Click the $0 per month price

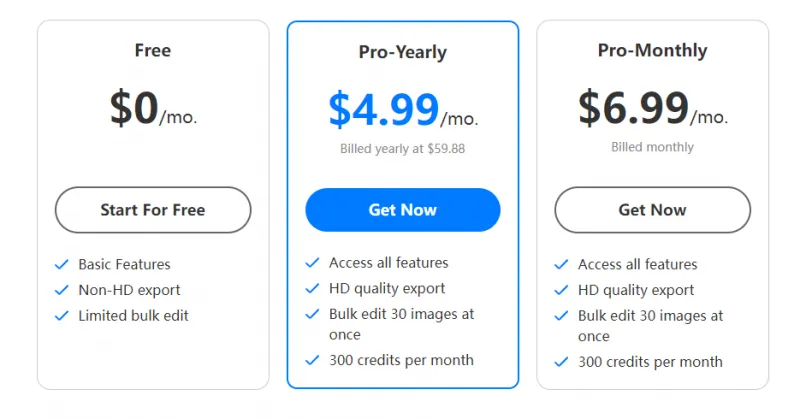coord(152,108)
